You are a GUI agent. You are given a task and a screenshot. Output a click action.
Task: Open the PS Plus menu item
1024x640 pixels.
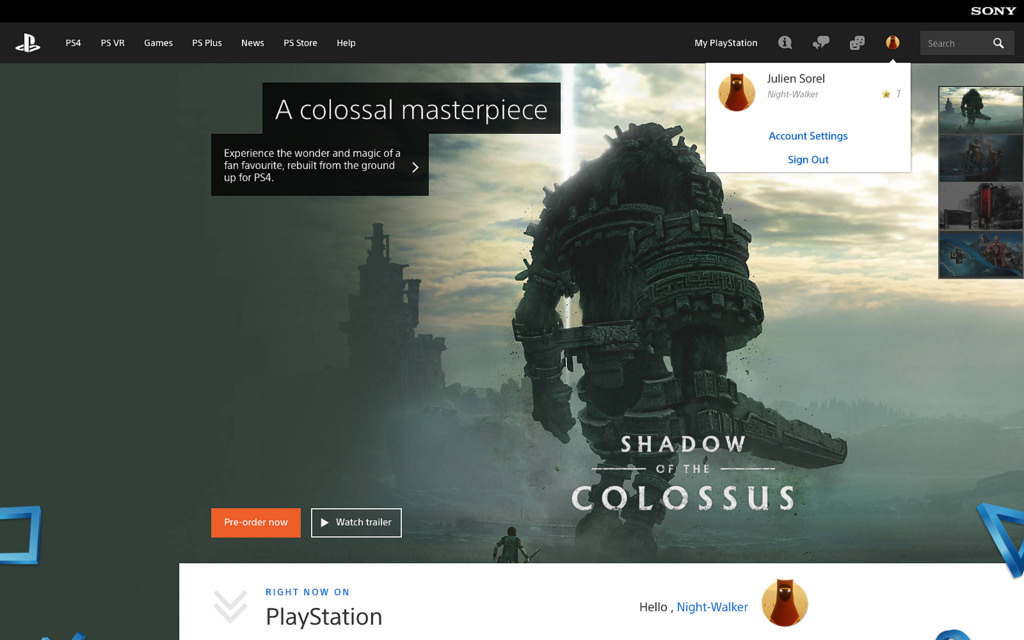(207, 43)
